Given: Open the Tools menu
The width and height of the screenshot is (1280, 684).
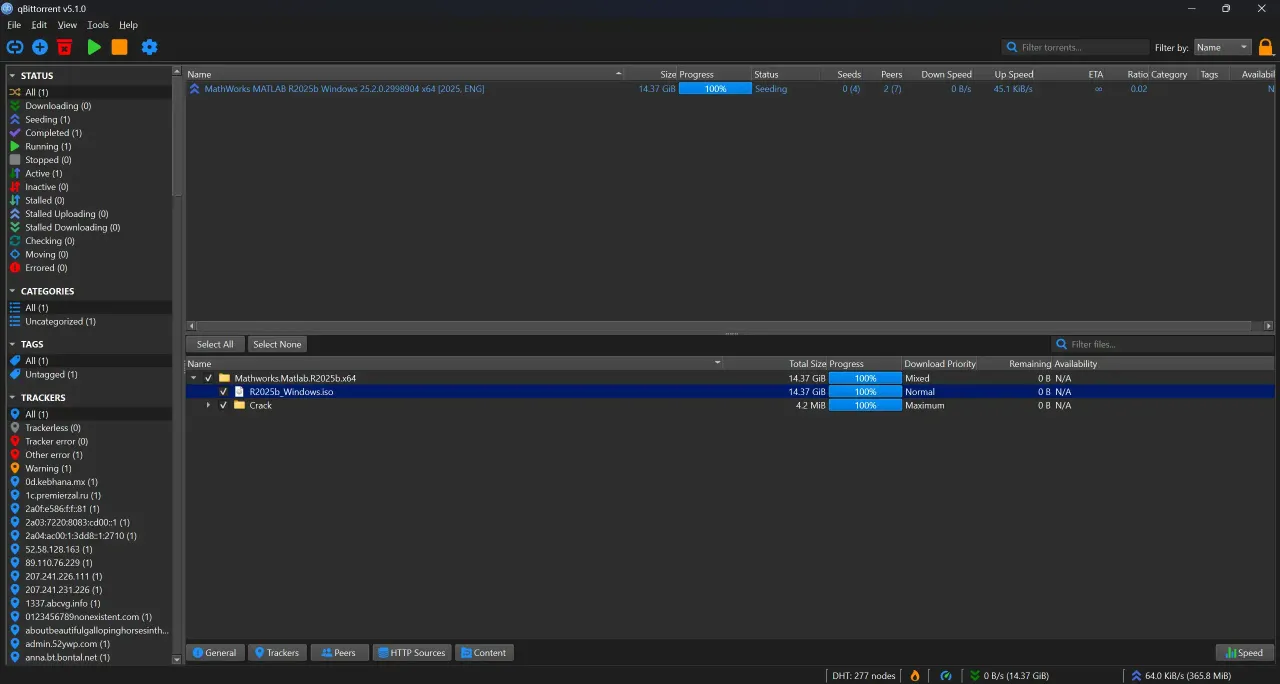Looking at the screenshot, I should coord(98,25).
